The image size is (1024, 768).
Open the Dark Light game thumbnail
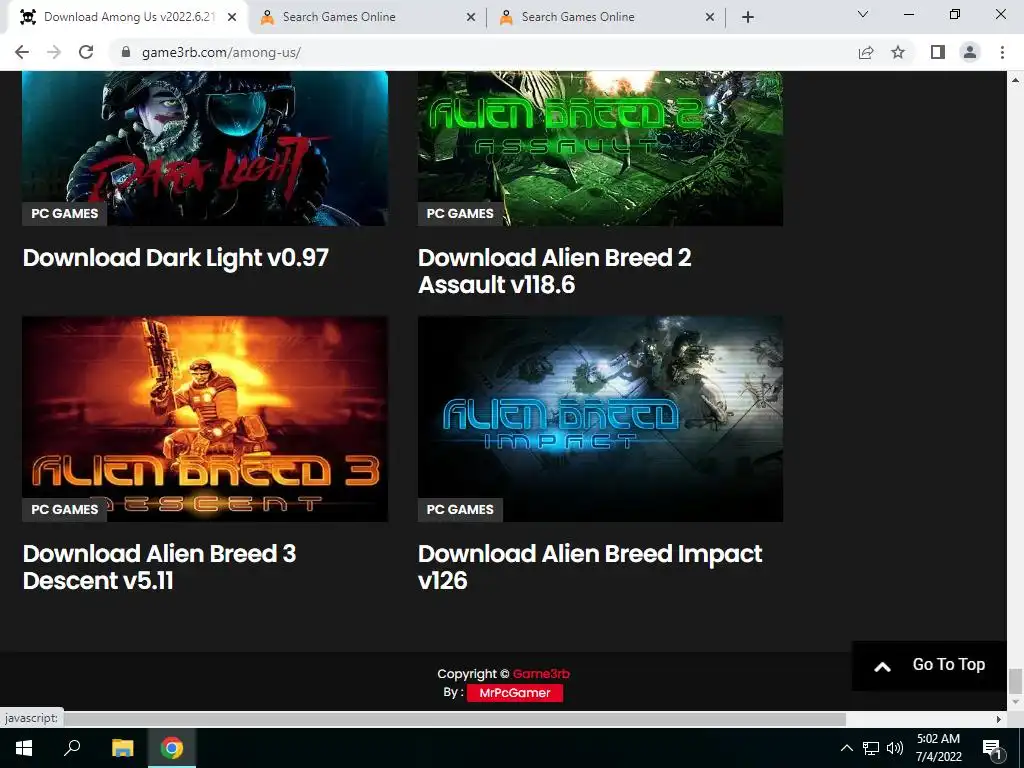[205, 148]
